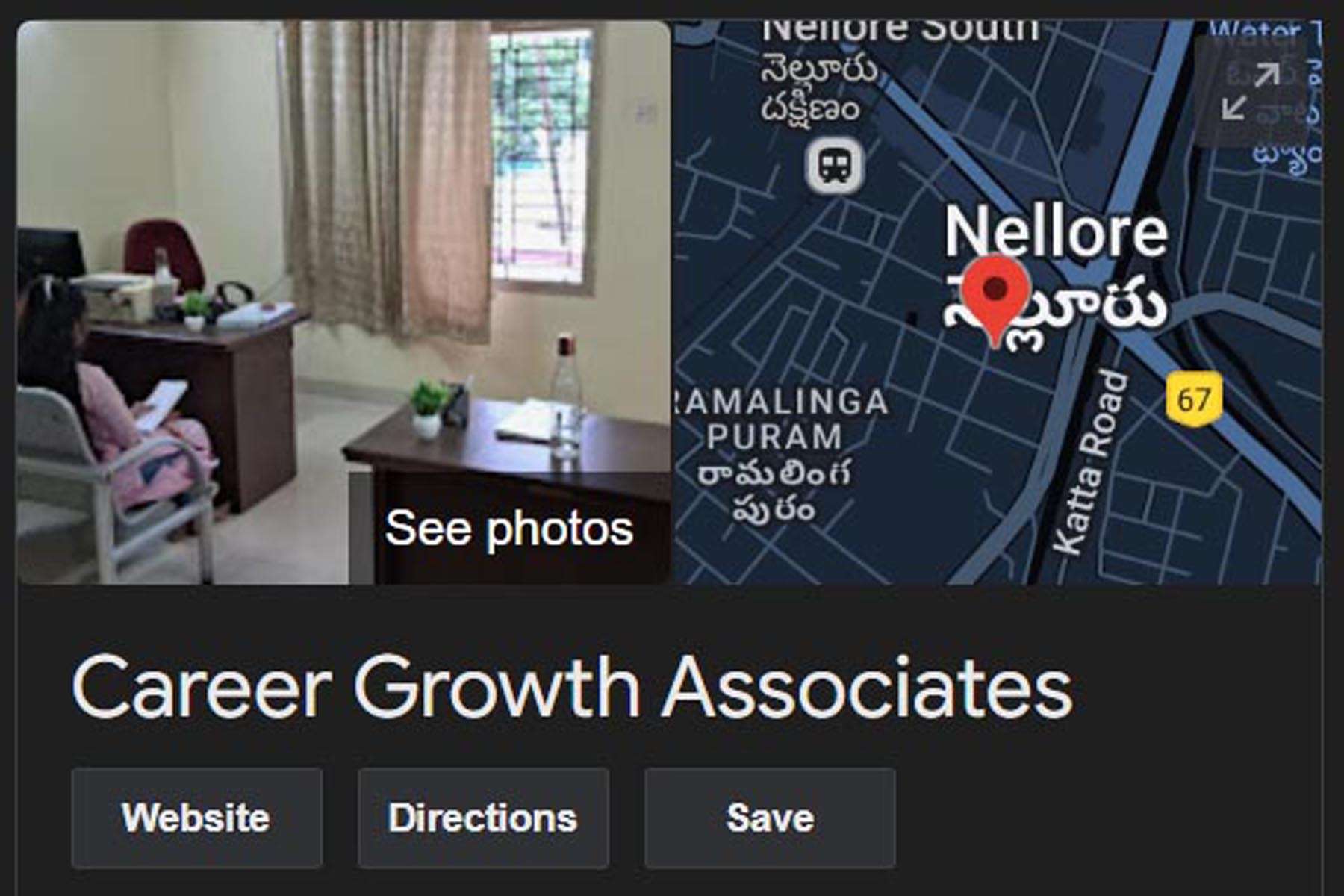
Task: Open the Website button
Action: [x=196, y=818]
